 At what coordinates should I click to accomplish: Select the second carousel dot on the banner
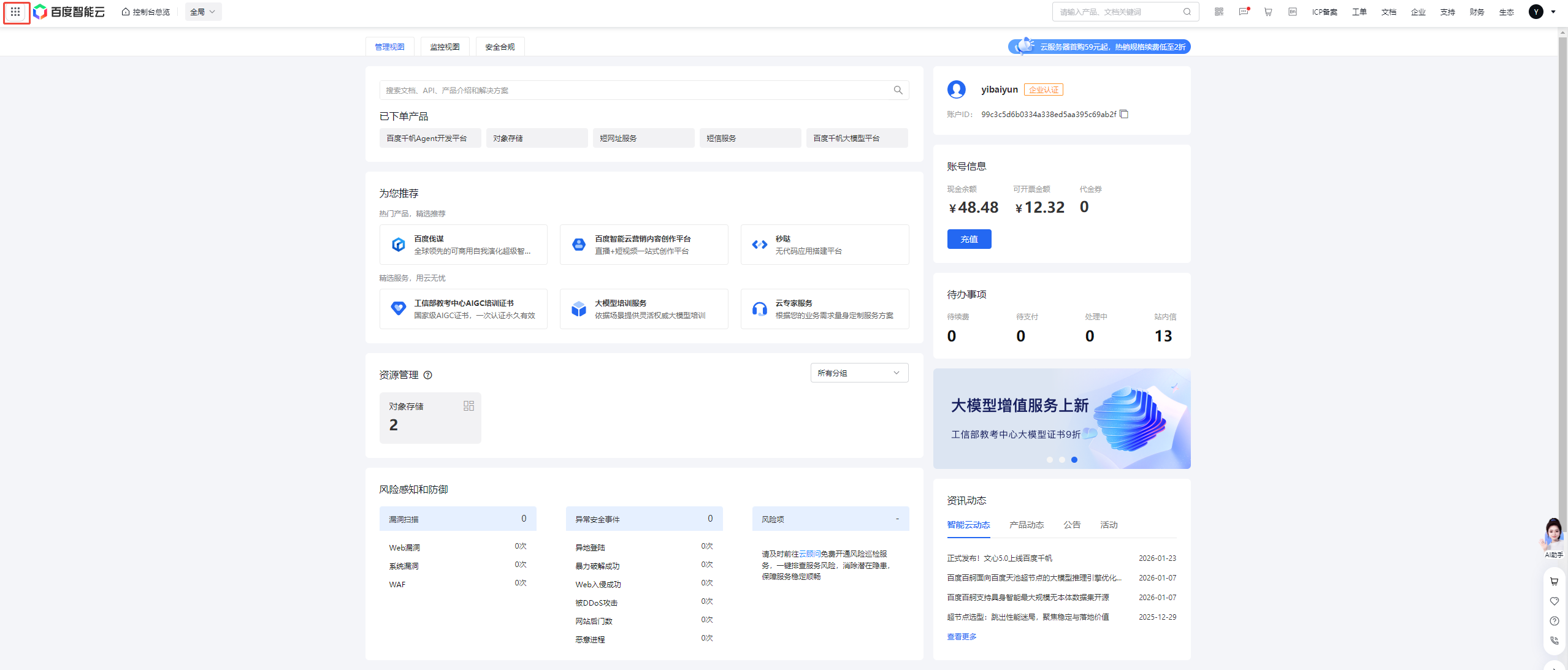pyautogui.click(x=1062, y=460)
